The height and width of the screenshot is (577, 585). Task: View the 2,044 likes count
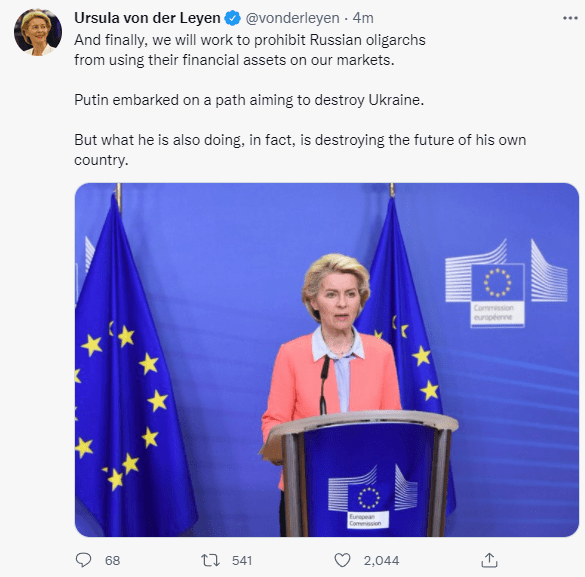(381, 560)
